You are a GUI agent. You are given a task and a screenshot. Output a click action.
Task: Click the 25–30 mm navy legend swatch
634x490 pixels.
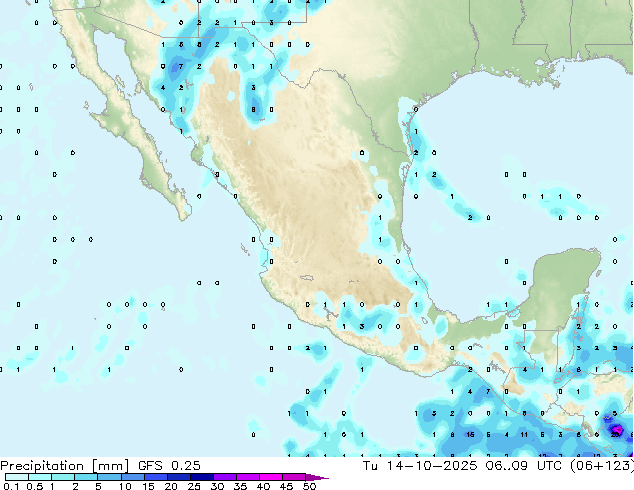[x=201, y=477]
